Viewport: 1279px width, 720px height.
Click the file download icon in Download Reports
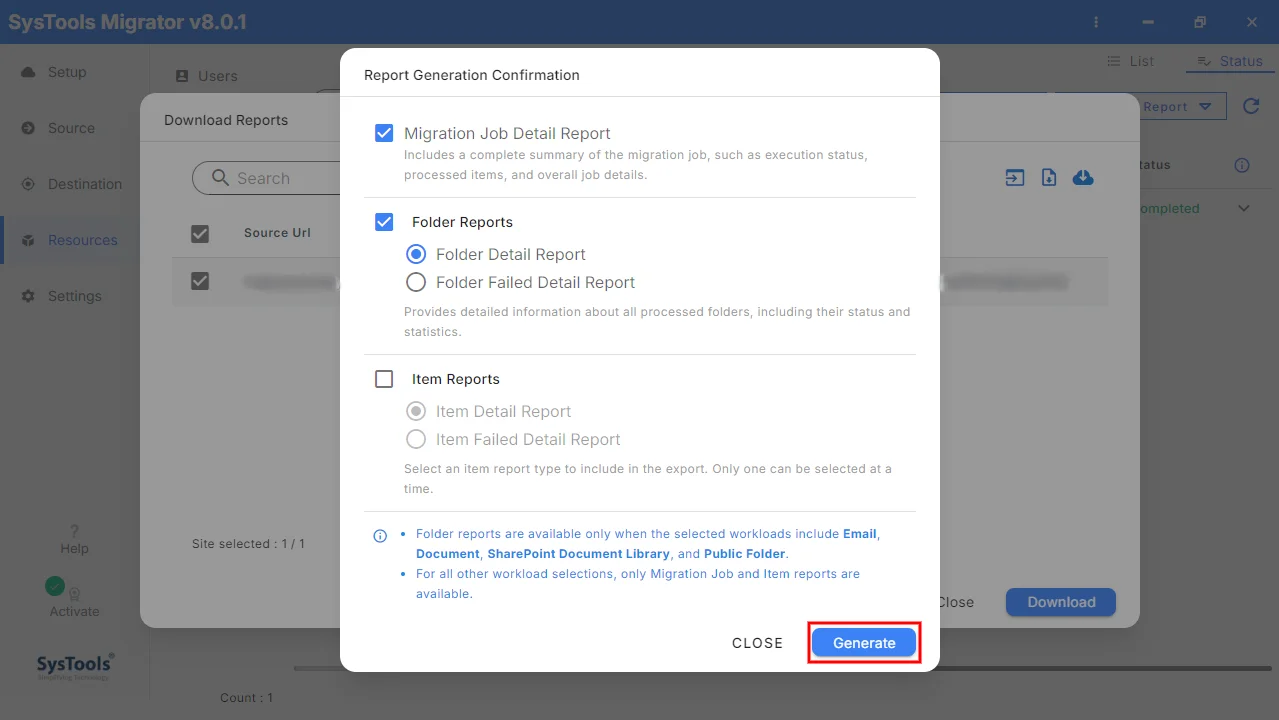(1049, 178)
